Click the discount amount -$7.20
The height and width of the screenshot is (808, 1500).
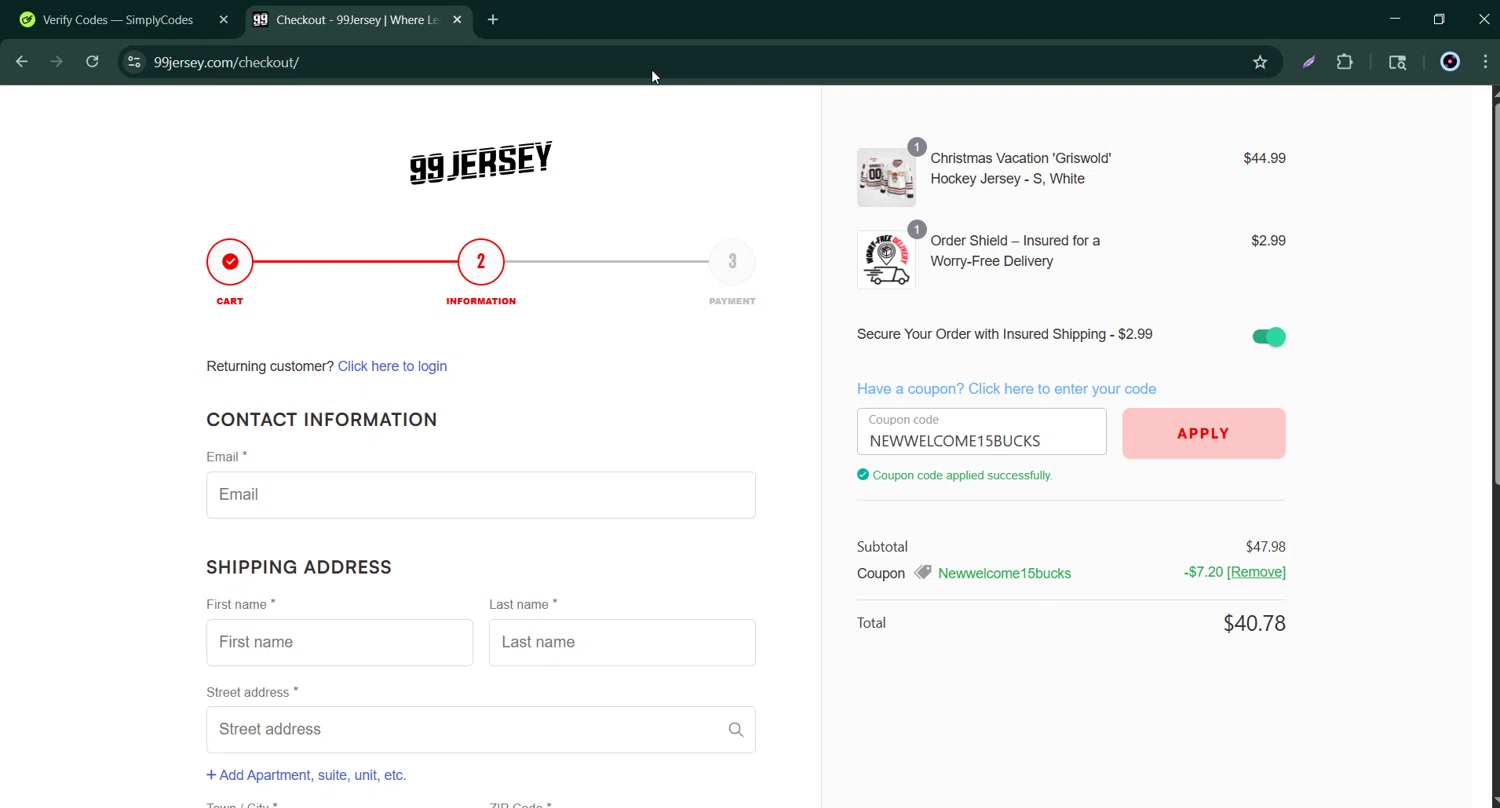1203,572
